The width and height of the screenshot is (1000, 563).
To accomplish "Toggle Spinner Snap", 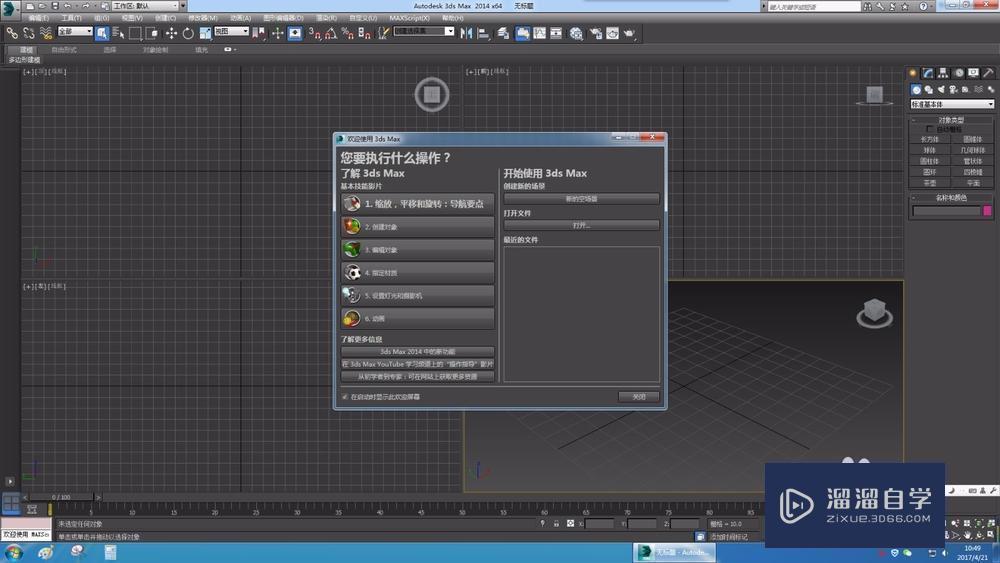I will [x=364, y=33].
